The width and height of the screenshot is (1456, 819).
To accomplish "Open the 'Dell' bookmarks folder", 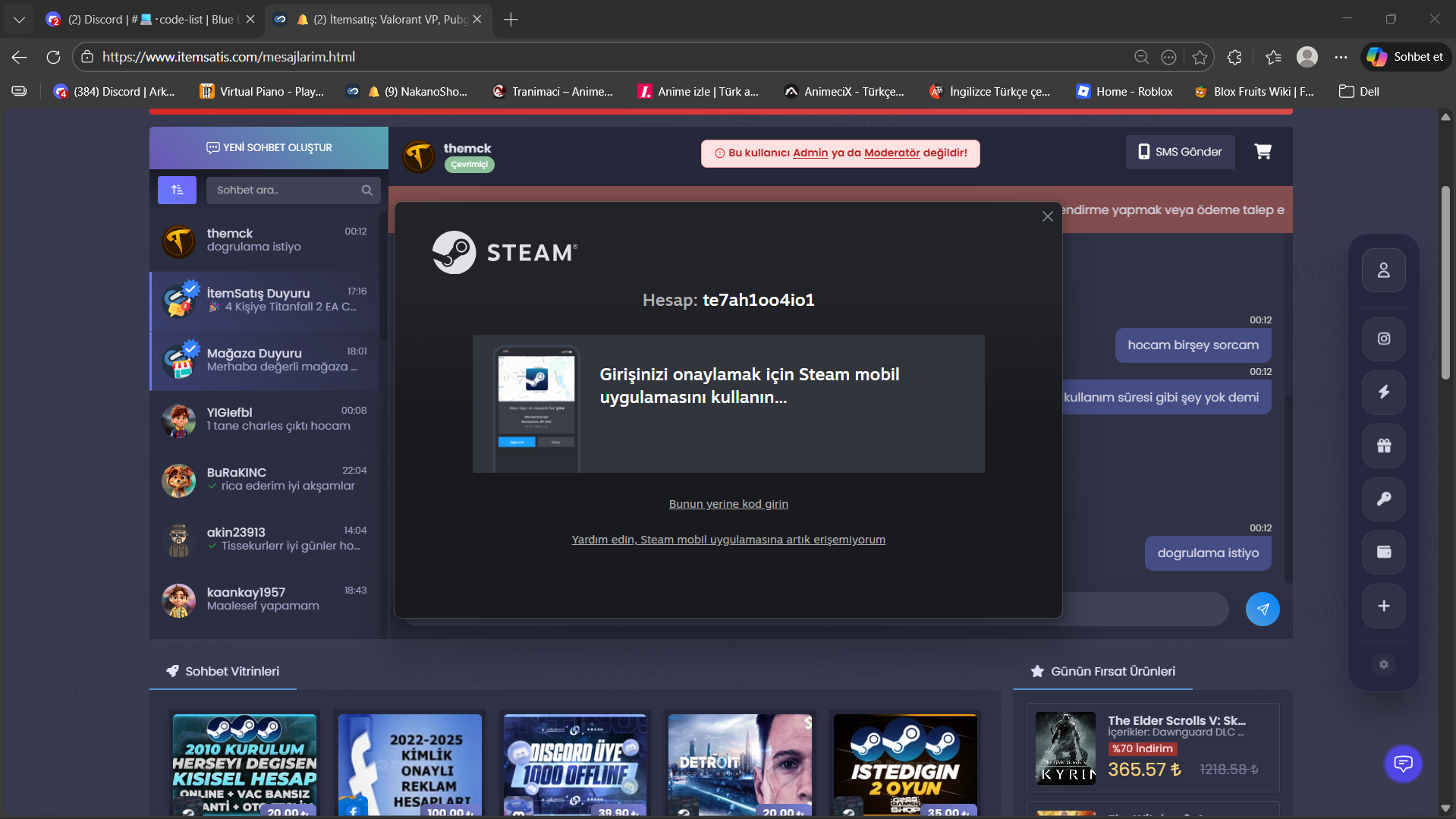I will (x=1359, y=91).
